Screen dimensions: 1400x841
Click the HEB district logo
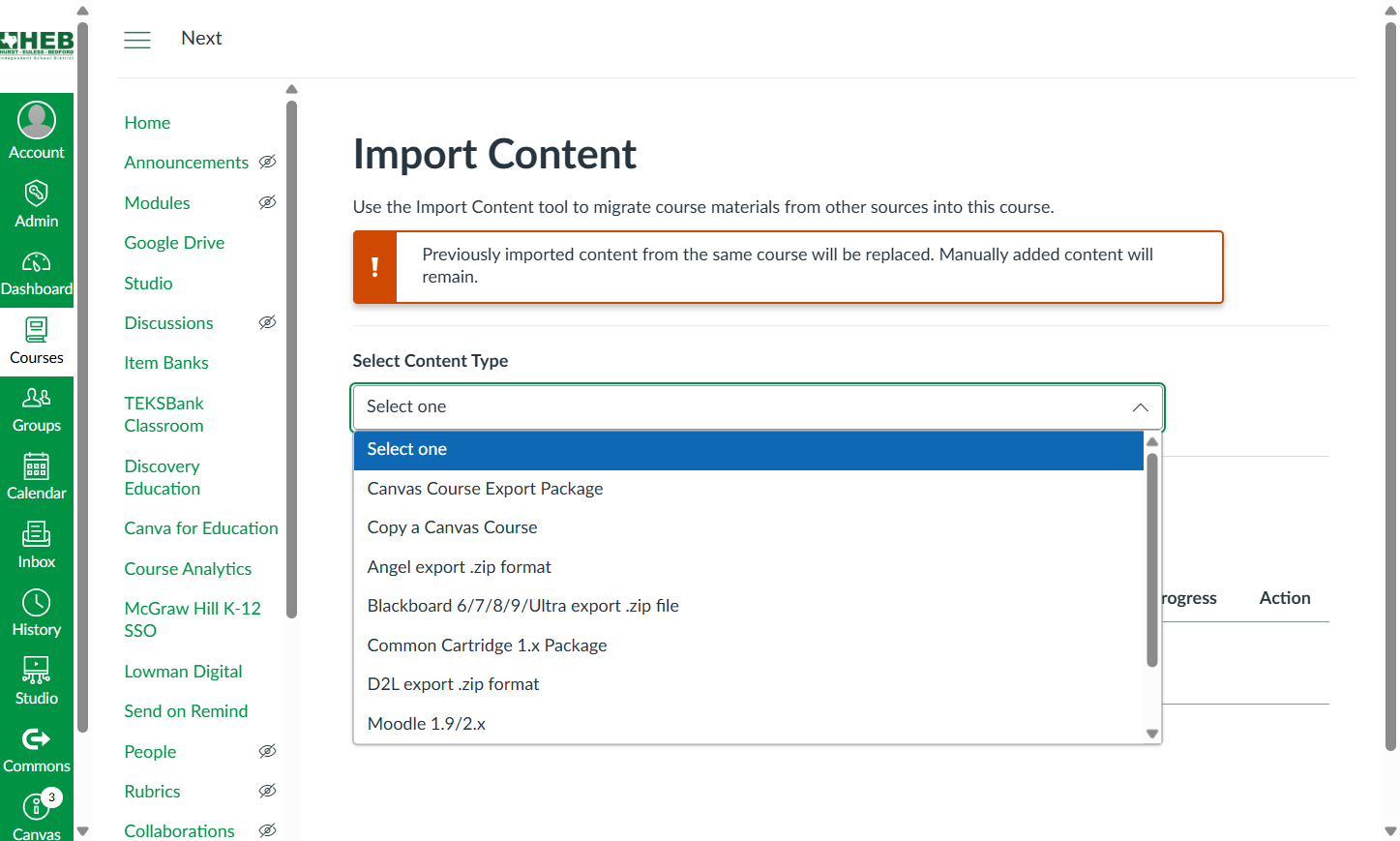pos(37,45)
